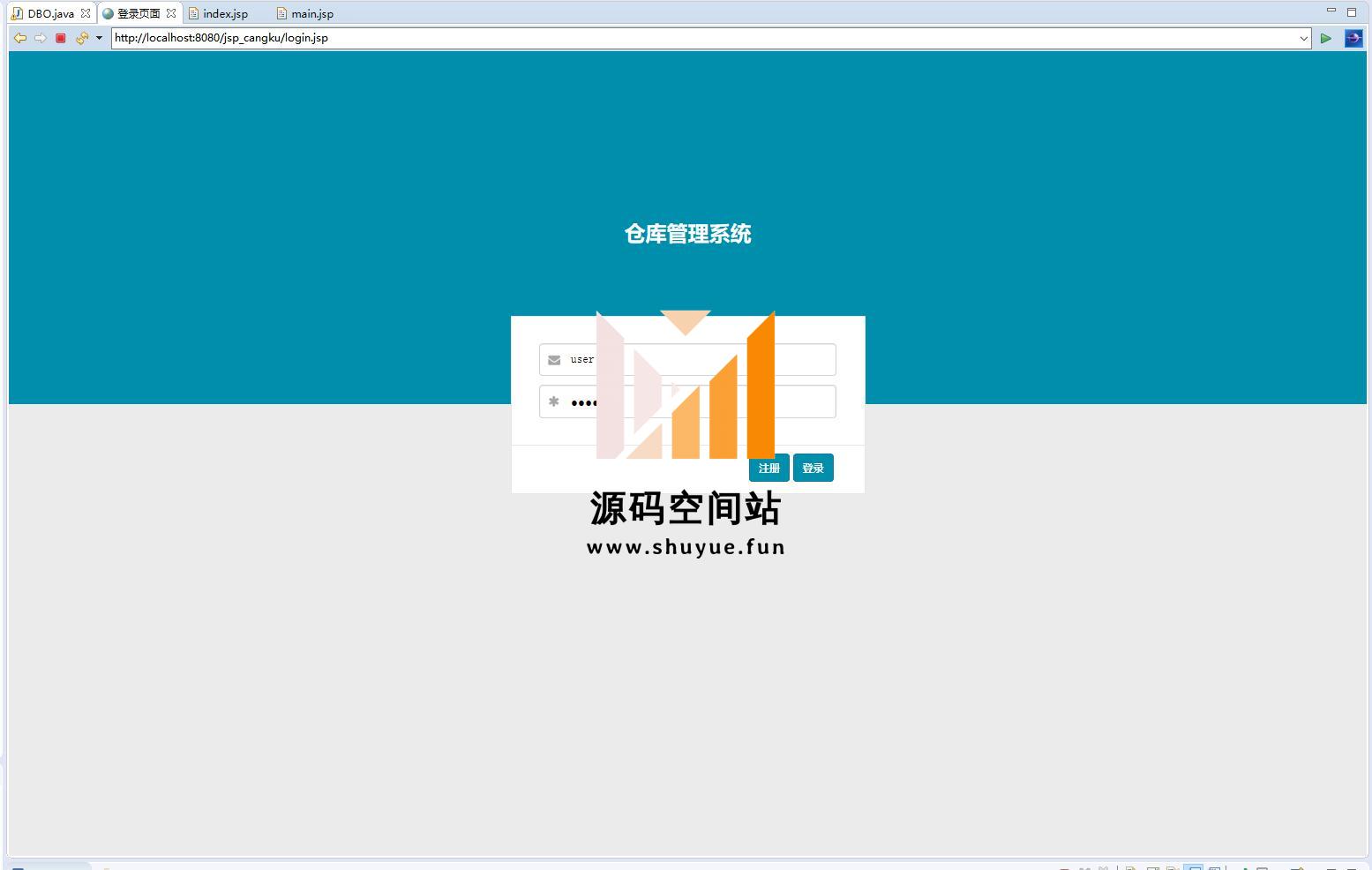Close the DBO.java tab
The width and height of the screenshot is (1372, 870).
pyautogui.click(x=86, y=13)
